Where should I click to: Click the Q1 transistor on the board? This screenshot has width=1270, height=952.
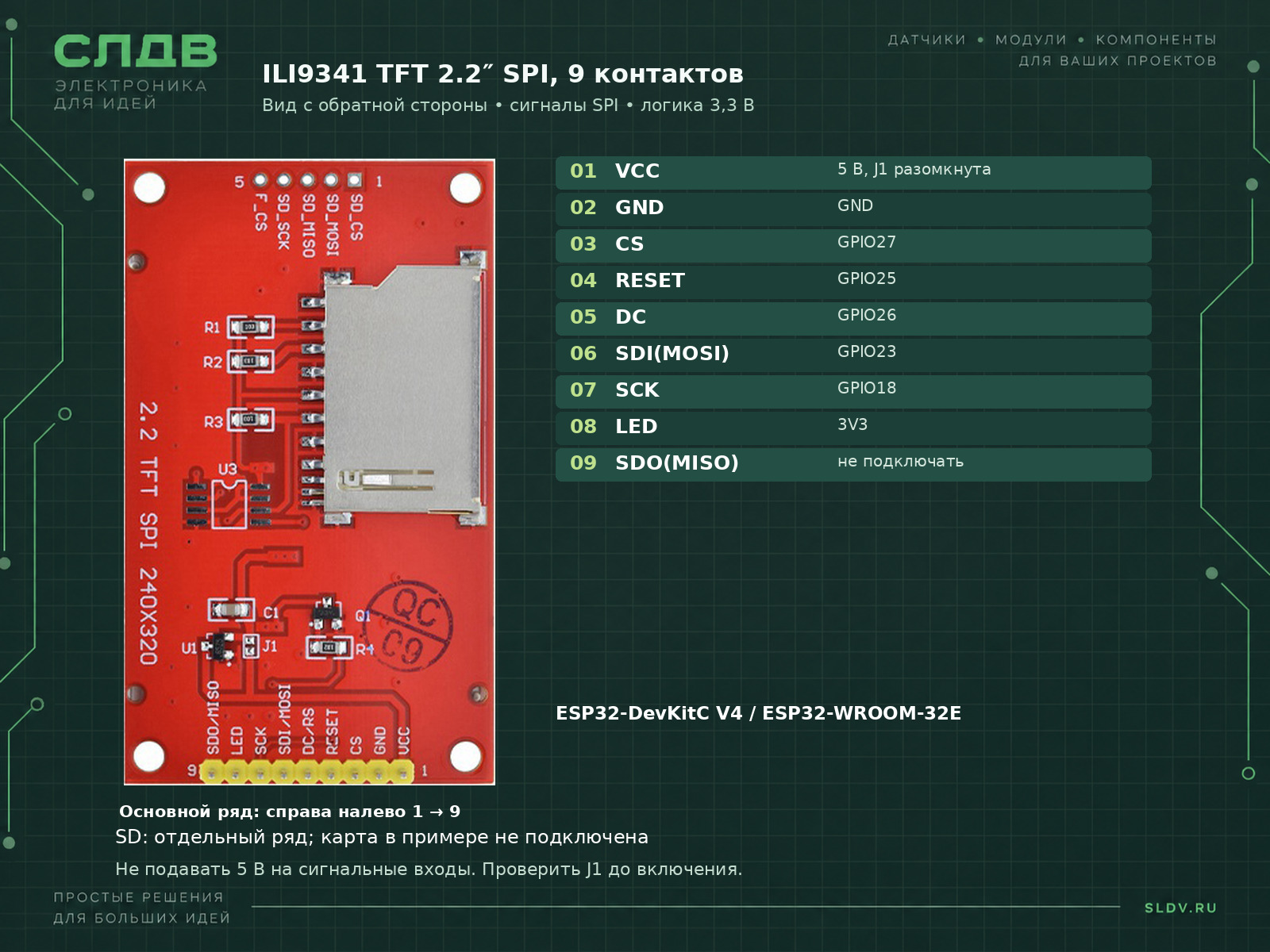326,613
